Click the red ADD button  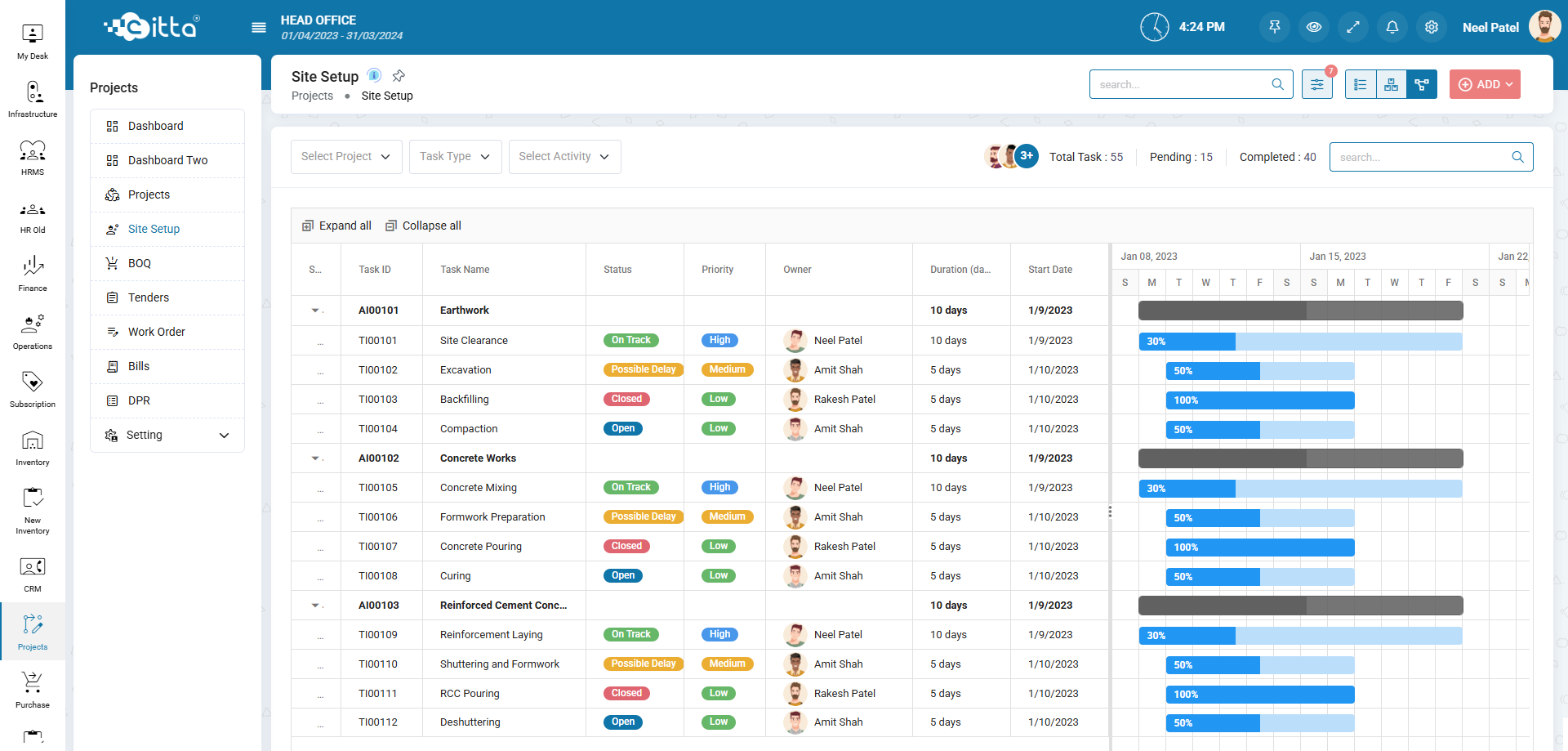1485,84
